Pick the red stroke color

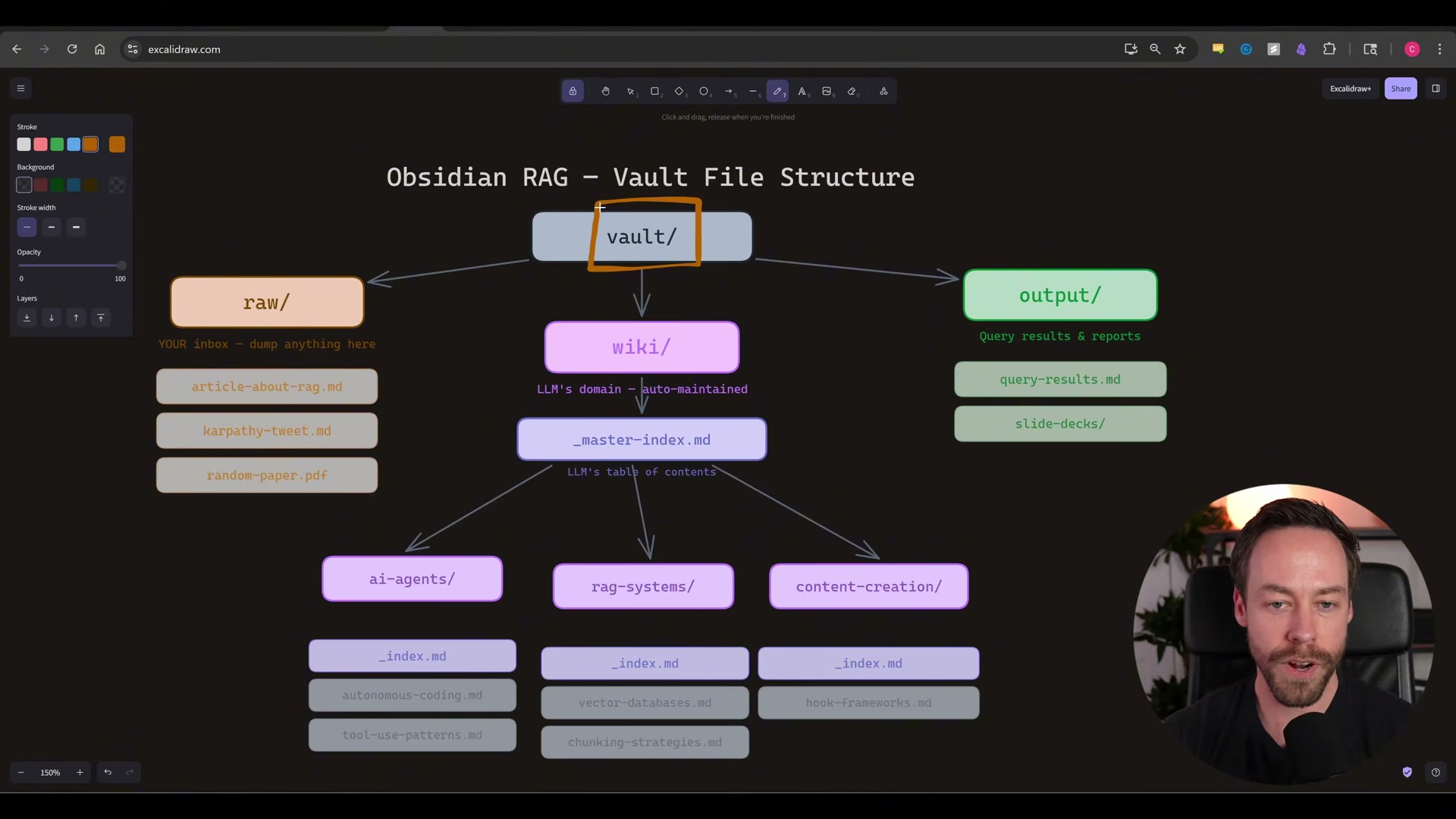pyautogui.click(x=41, y=144)
